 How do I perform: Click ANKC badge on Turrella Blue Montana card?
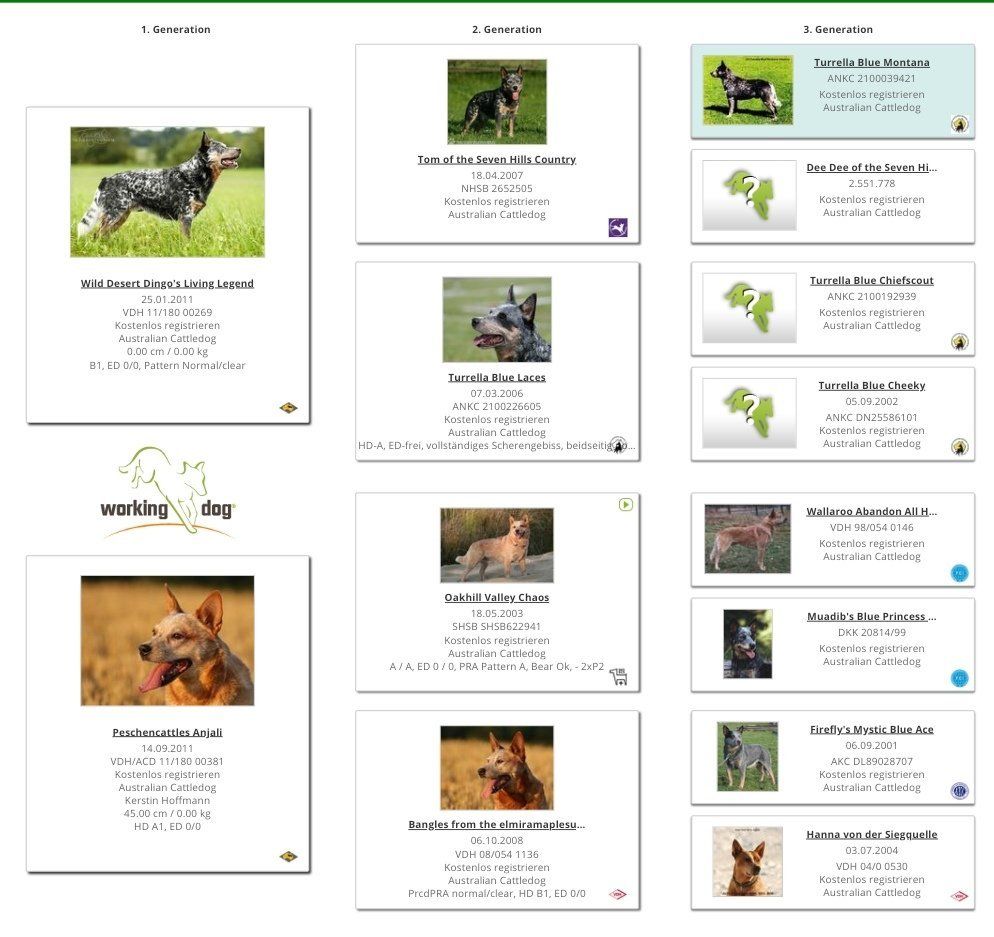coord(960,124)
